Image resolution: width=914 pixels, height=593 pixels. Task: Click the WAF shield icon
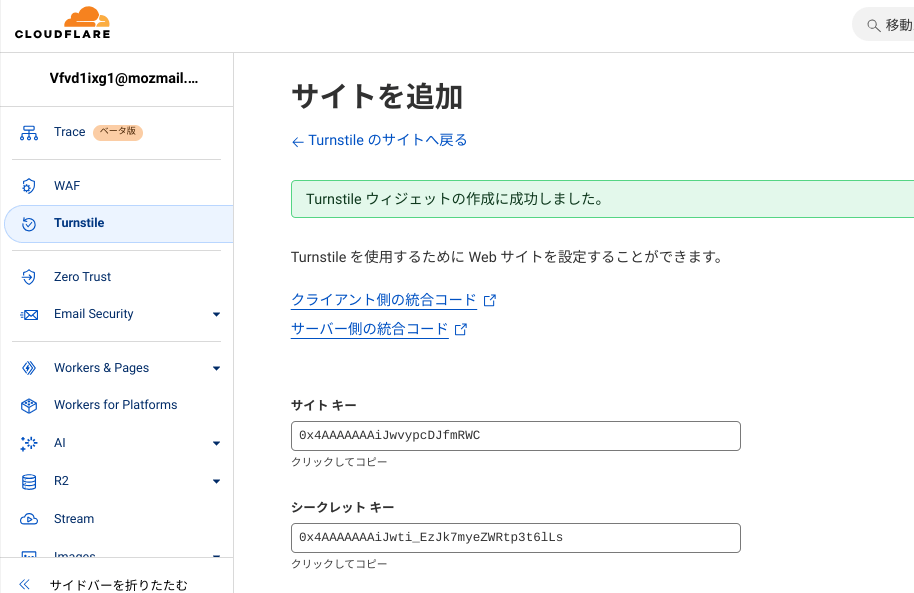tap(29, 186)
